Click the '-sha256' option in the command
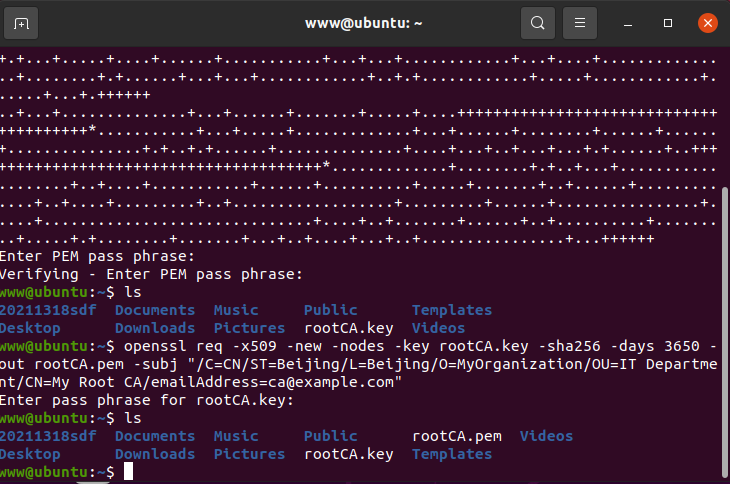This screenshot has width=730, height=484. 569,346
